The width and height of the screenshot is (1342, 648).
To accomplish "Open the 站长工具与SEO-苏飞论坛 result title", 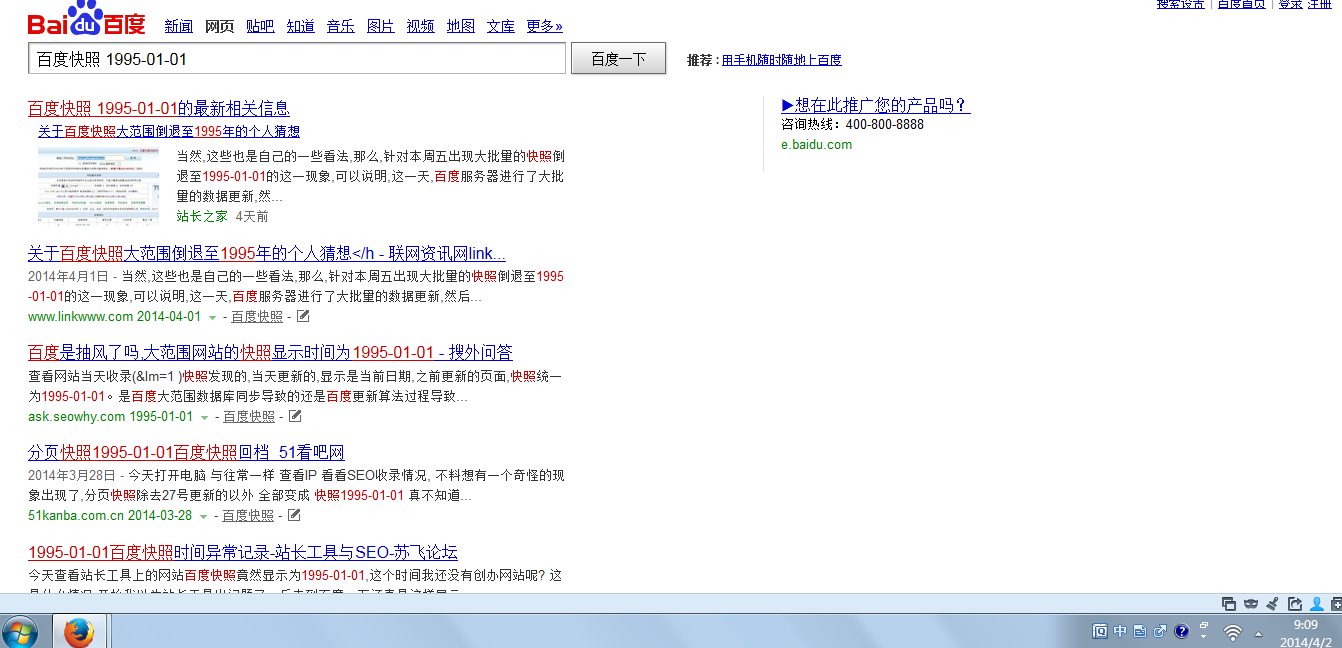I will tap(243, 552).
